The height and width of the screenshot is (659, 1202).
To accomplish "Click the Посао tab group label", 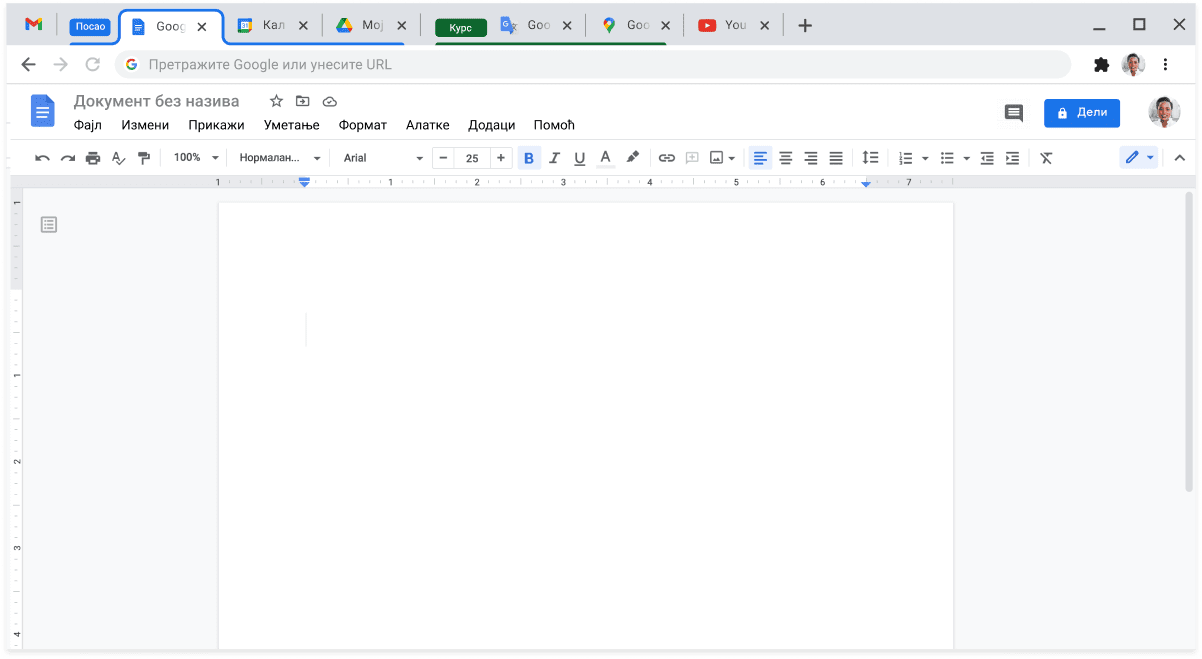I will coord(90,27).
